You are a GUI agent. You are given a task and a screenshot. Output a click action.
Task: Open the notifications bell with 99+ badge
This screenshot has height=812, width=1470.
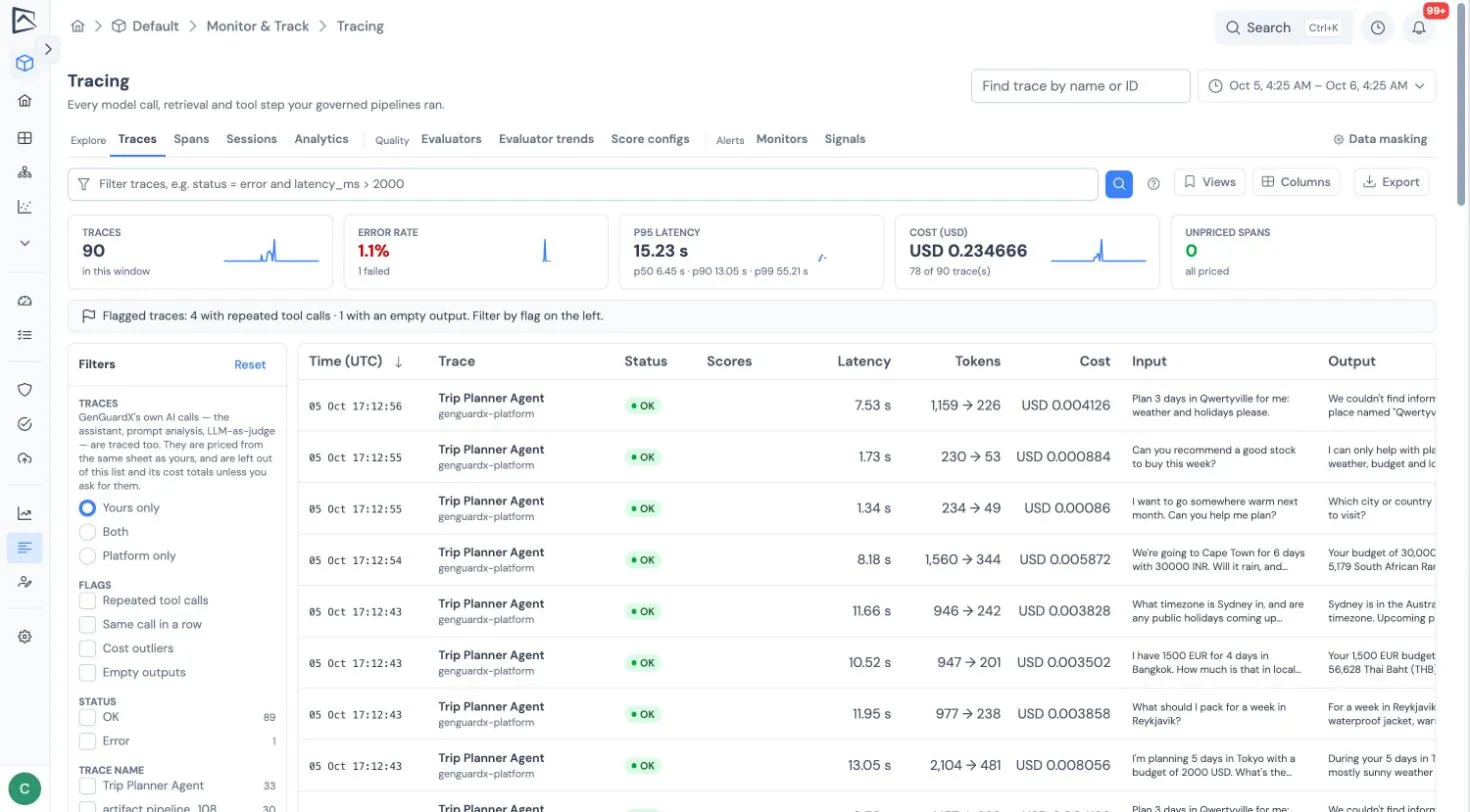(1419, 28)
